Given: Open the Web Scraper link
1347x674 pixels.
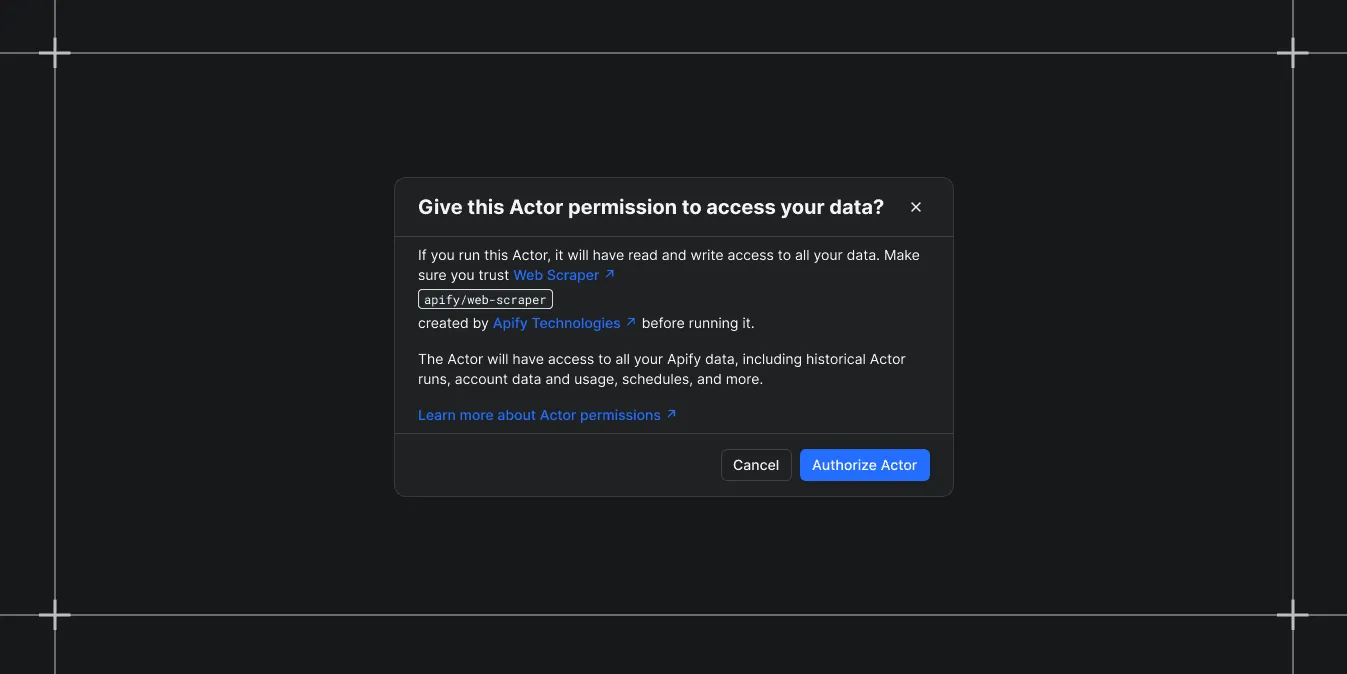Looking at the screenshot, I should (564, 275).
